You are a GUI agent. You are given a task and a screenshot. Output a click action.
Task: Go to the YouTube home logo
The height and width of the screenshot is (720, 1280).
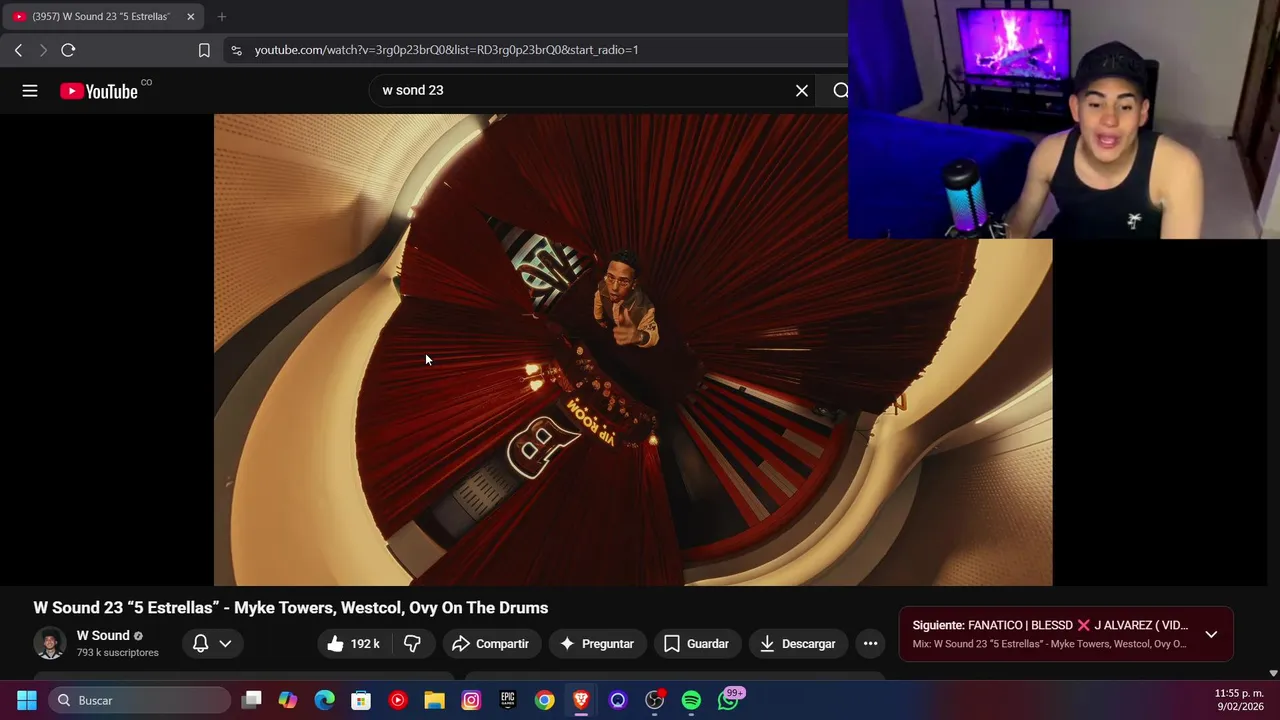tap(99, 91)
